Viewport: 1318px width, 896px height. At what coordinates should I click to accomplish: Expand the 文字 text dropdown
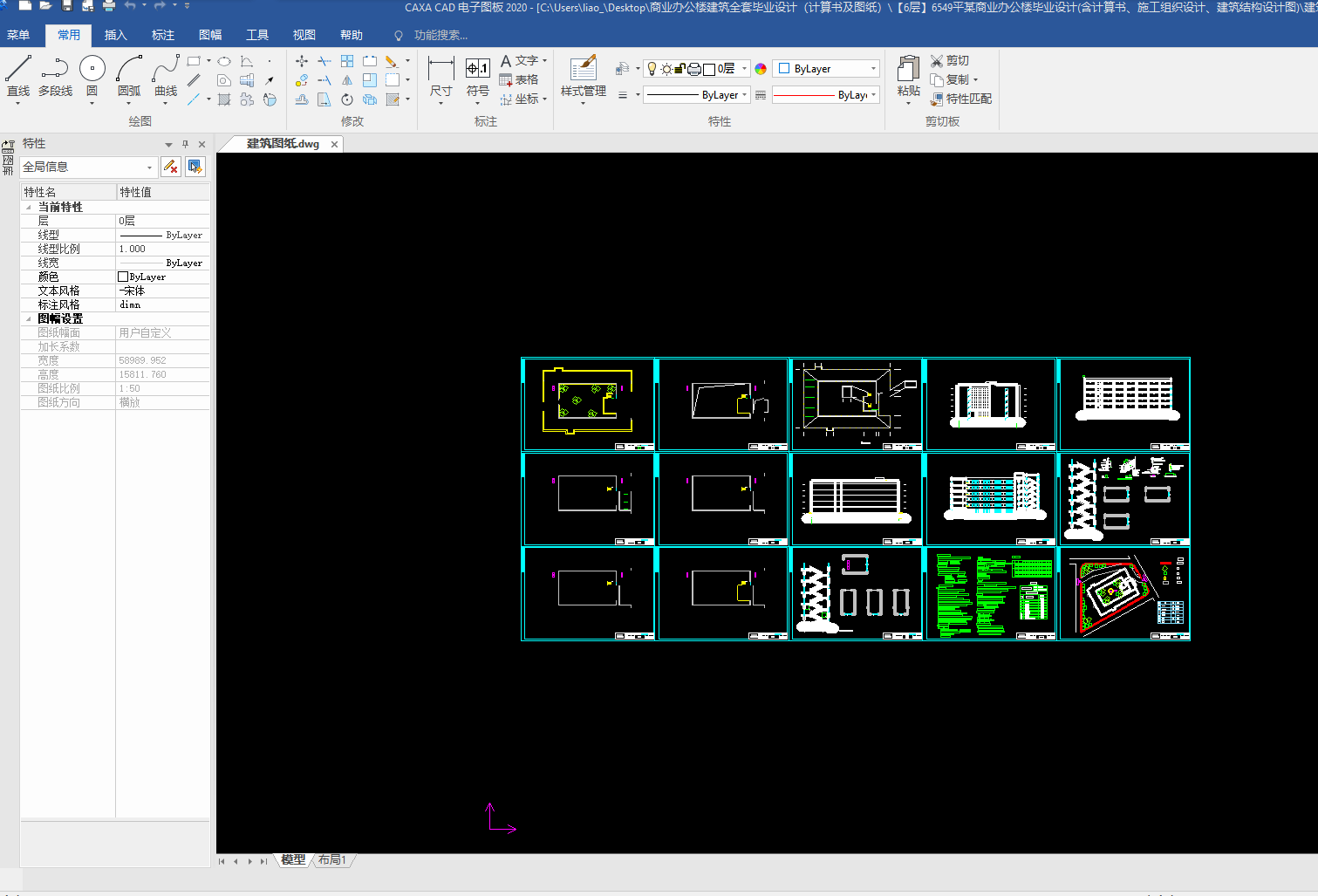[x=544, y=61]
